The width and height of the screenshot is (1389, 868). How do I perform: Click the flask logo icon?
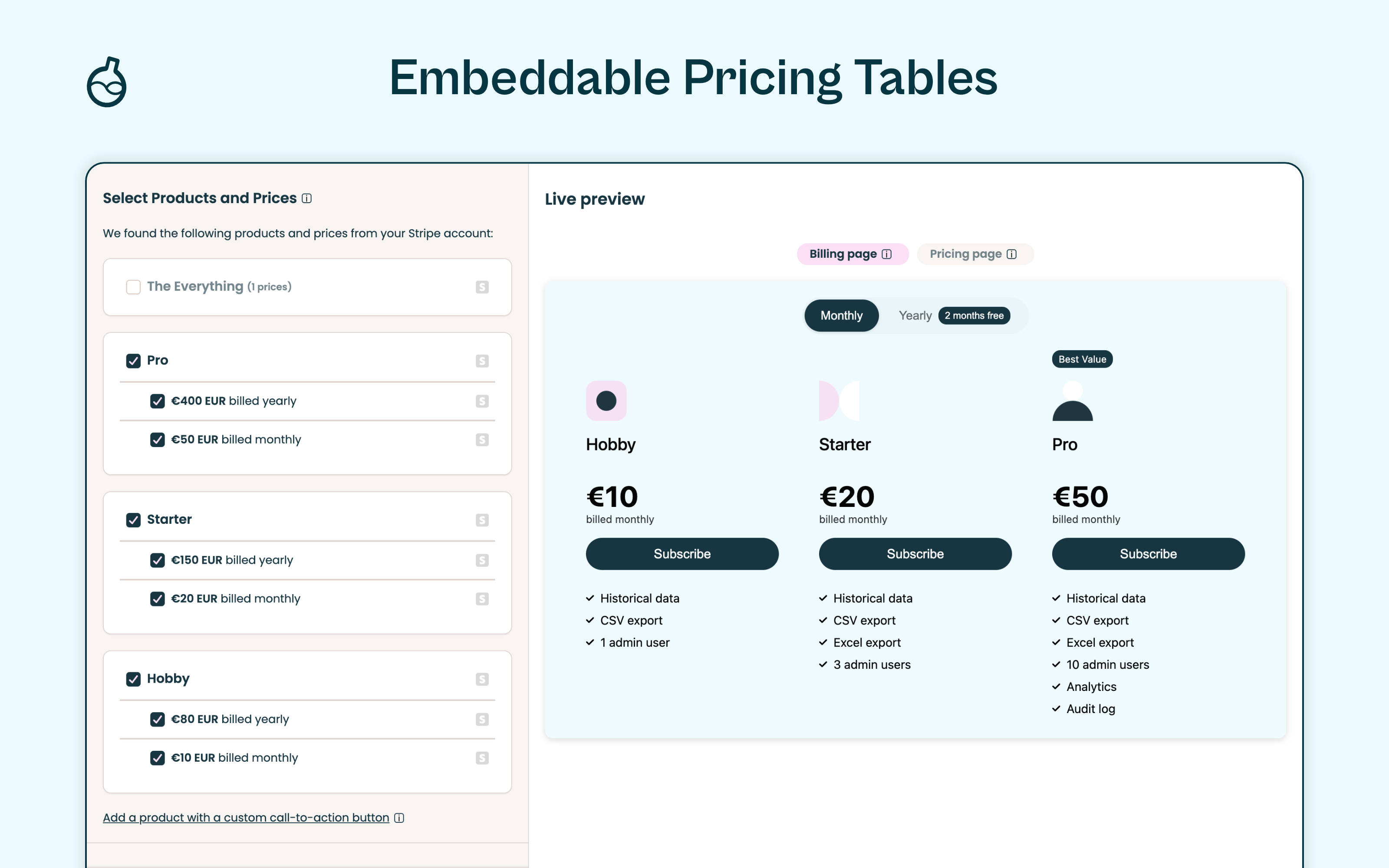[x=107, y=82]
